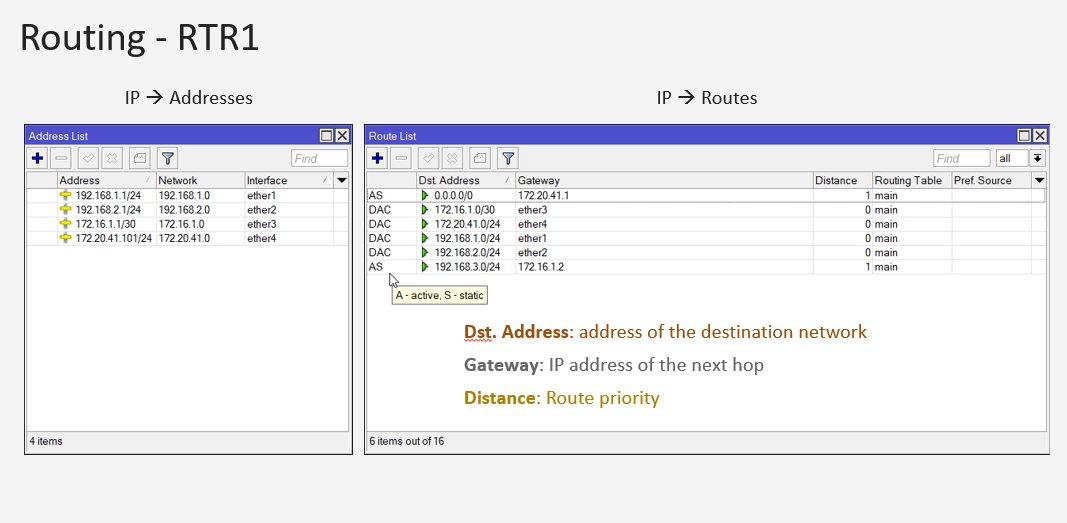Image resolution: width=1067 pixels, height=523 pixels.
Task: Click DAC flag of 172.16.1.0/30 route
Action: tap(380, 209)
